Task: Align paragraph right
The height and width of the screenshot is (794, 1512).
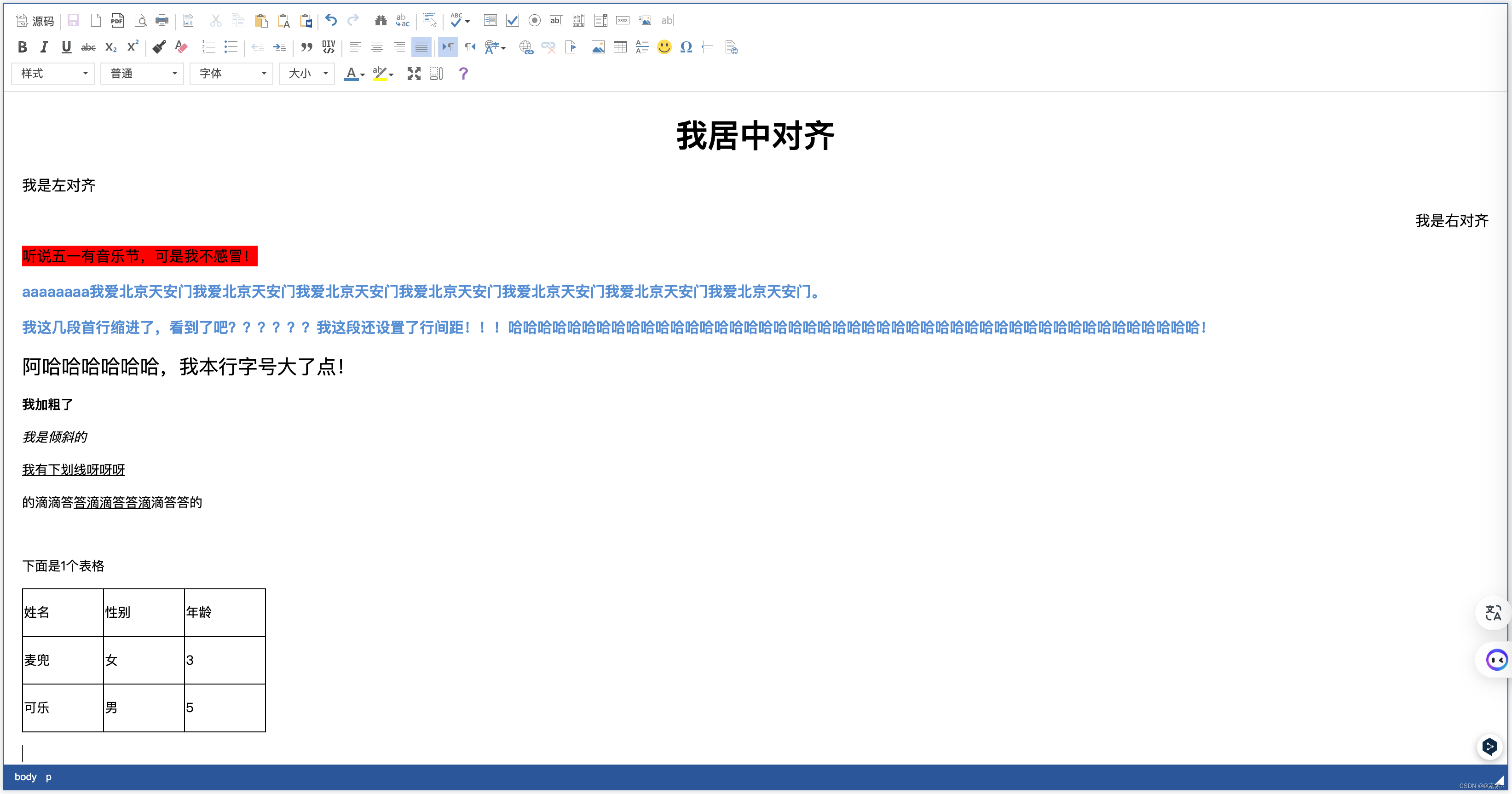Action: pyautogui.click(x=399, y=47)
